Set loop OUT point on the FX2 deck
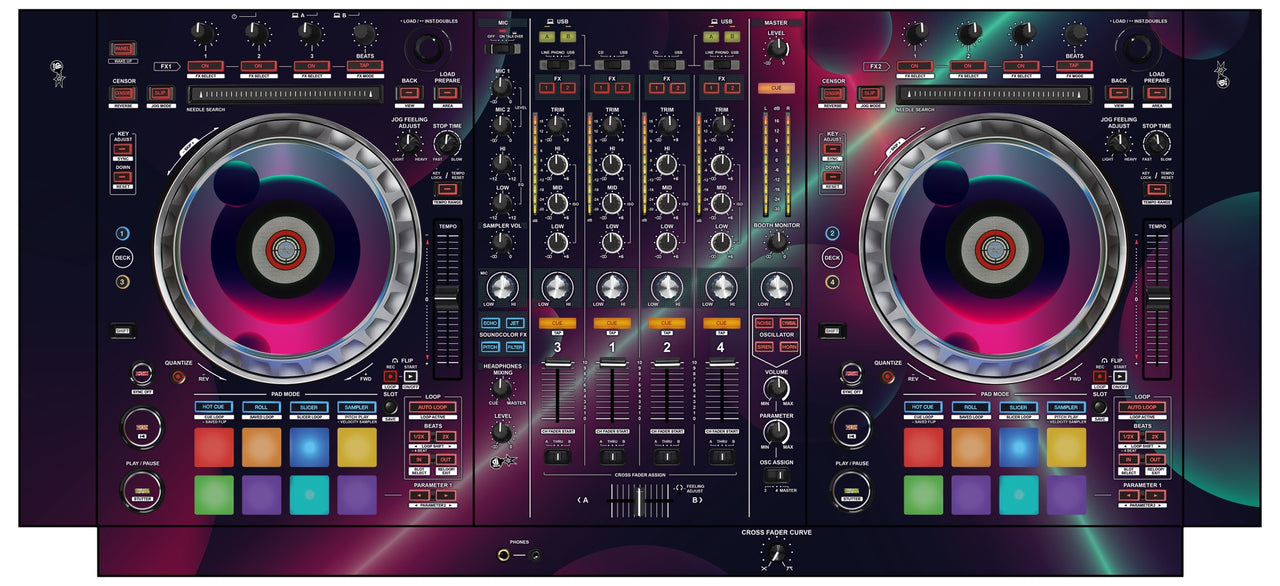 coord(1157,460)
